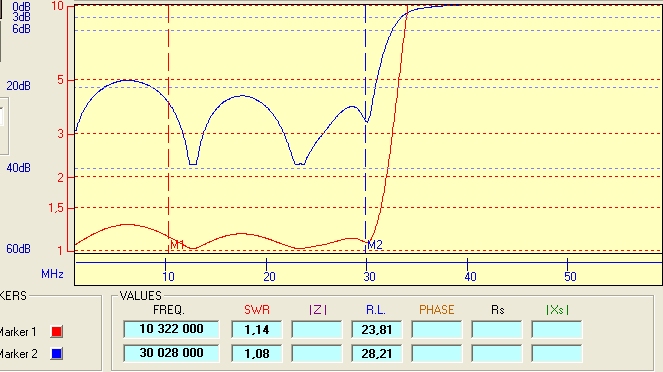The image size is (663, 372).
Task: Click the empty Marker 2 |Z| field
Action: (316, 353)
